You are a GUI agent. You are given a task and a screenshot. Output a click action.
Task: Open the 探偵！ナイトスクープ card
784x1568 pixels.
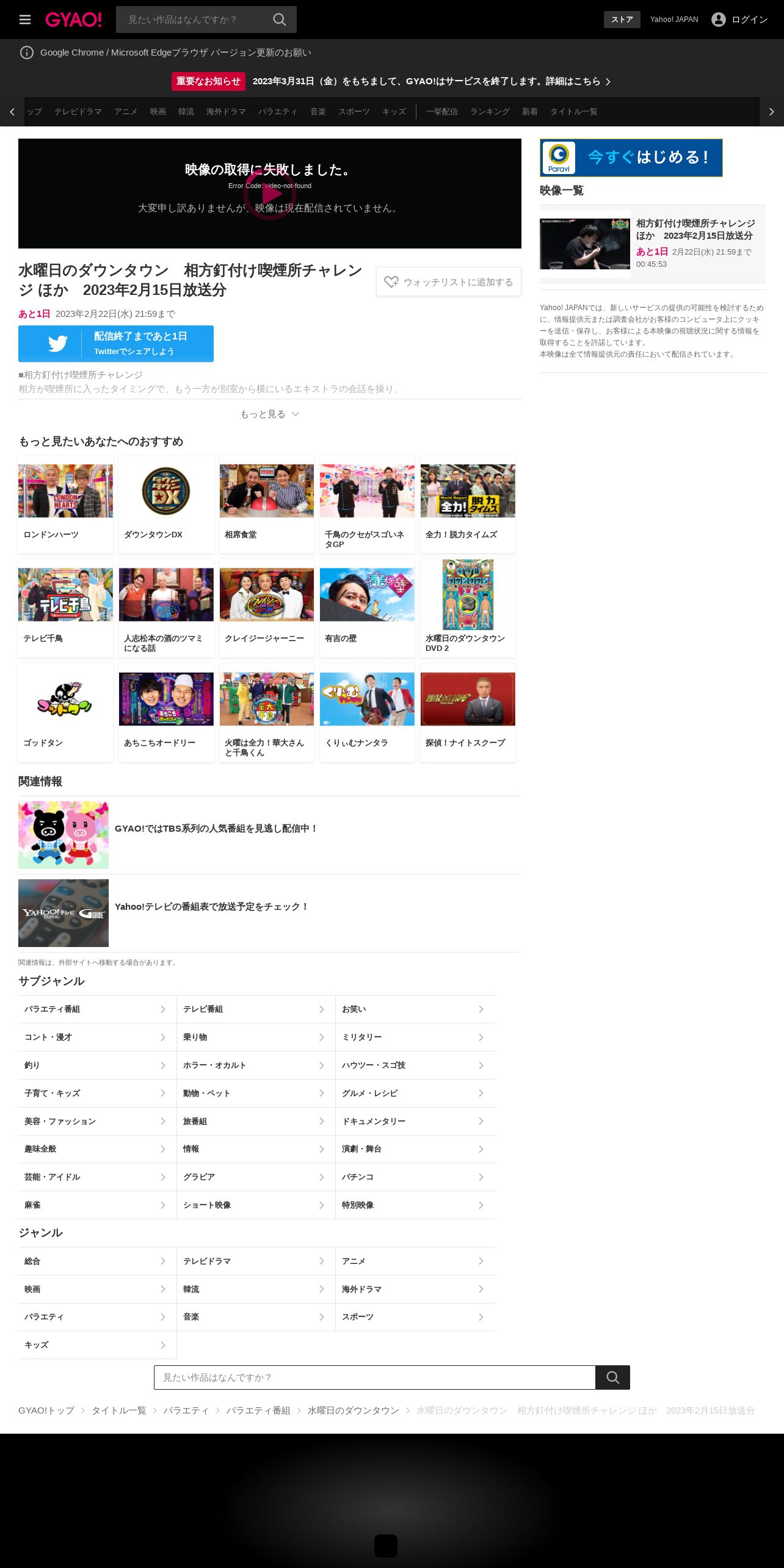468,713
